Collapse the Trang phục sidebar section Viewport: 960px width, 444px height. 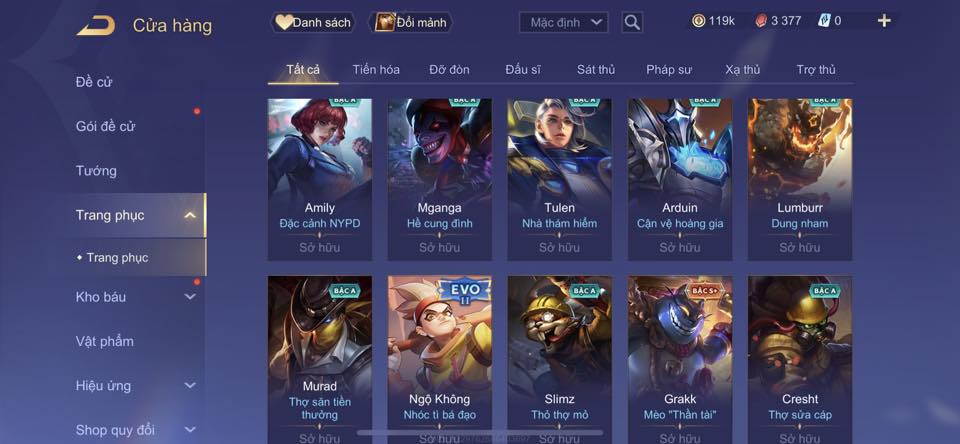[190, 215]
